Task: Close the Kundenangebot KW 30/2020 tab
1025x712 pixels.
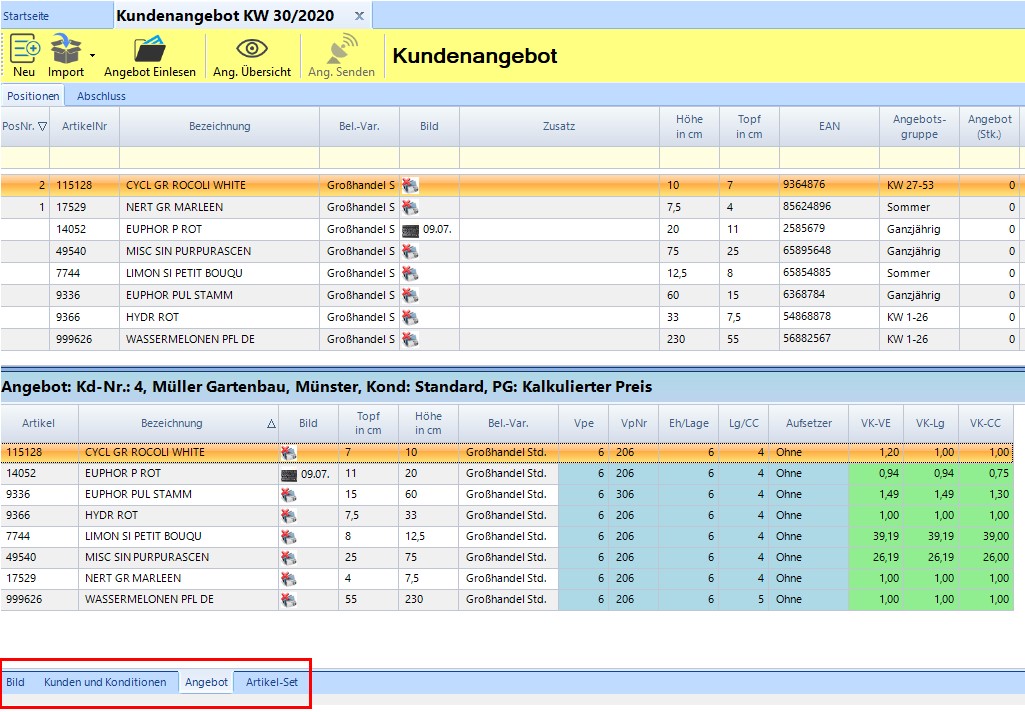Action: tap(359, 17)
